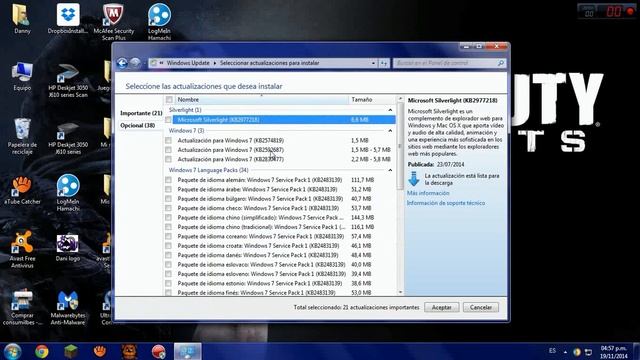Open aTube Catcher taskbar icon
The height and width of the screenshot is (360, 640).
pos(100,351)
